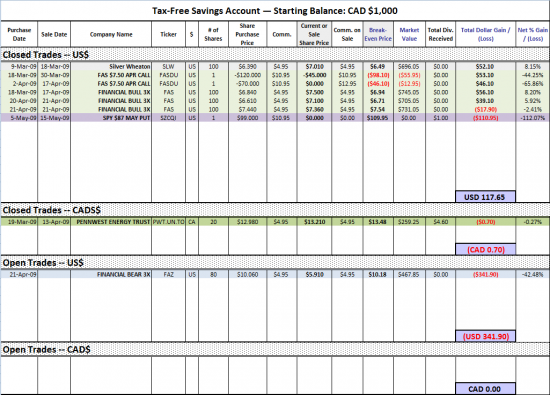Select the '$13.210' sale share price cell
The image size is (550, 395).
point(314,222)
